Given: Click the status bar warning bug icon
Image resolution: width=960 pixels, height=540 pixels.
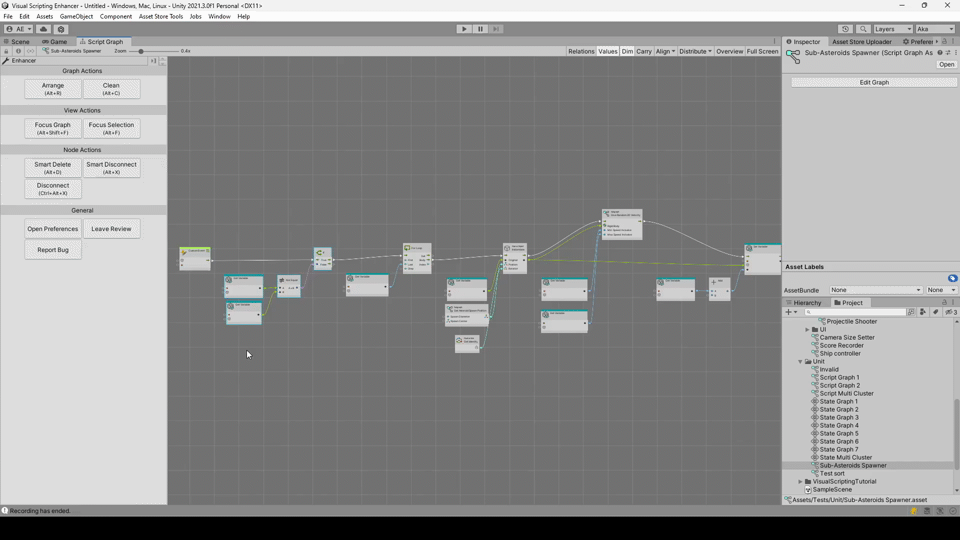Looking at the screenshot, I should (913, 511).
